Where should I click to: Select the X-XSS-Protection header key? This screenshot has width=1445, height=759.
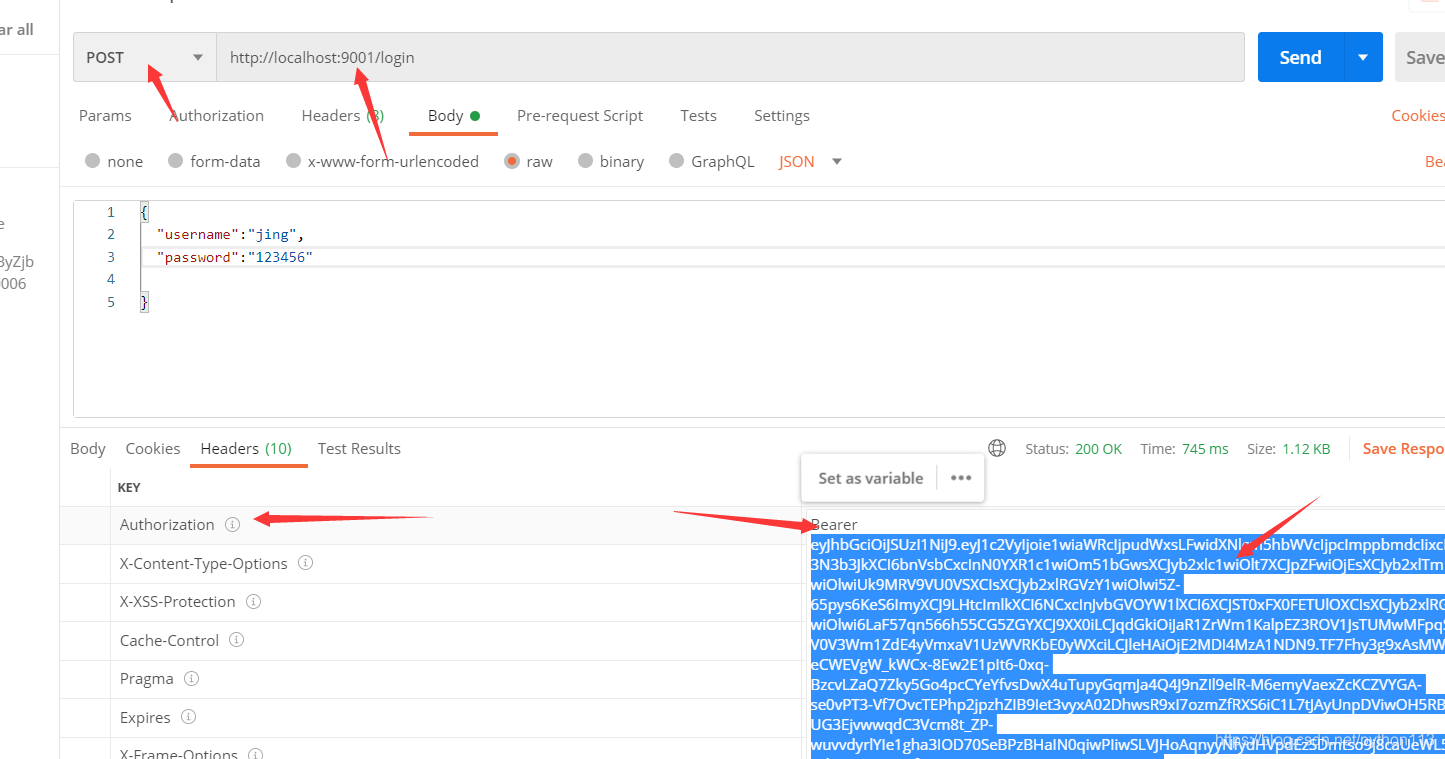coord(178,602)
